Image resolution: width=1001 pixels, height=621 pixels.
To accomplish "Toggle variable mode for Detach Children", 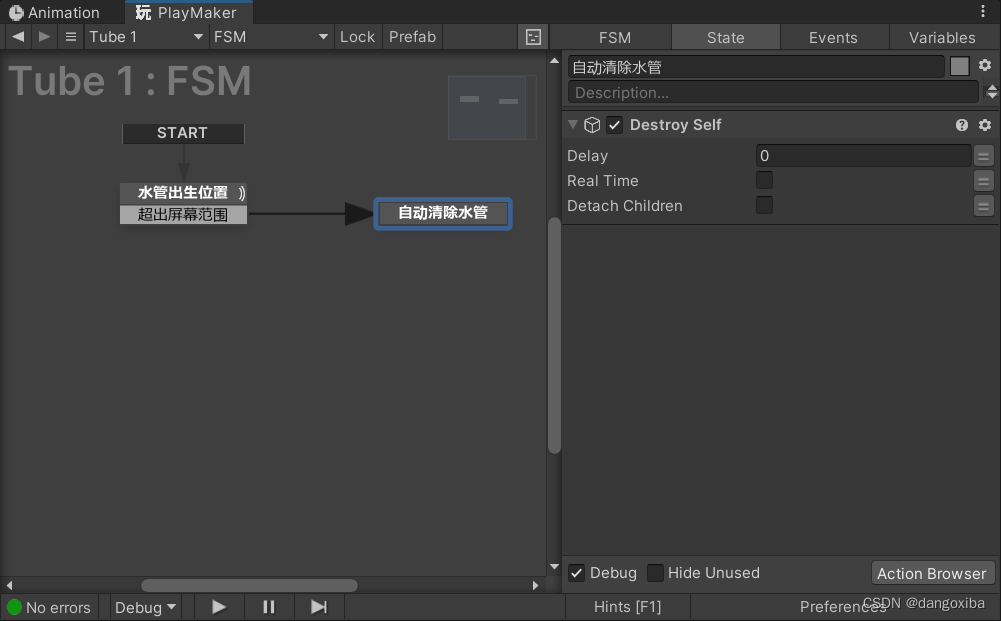I will click(x=984, y=206).
